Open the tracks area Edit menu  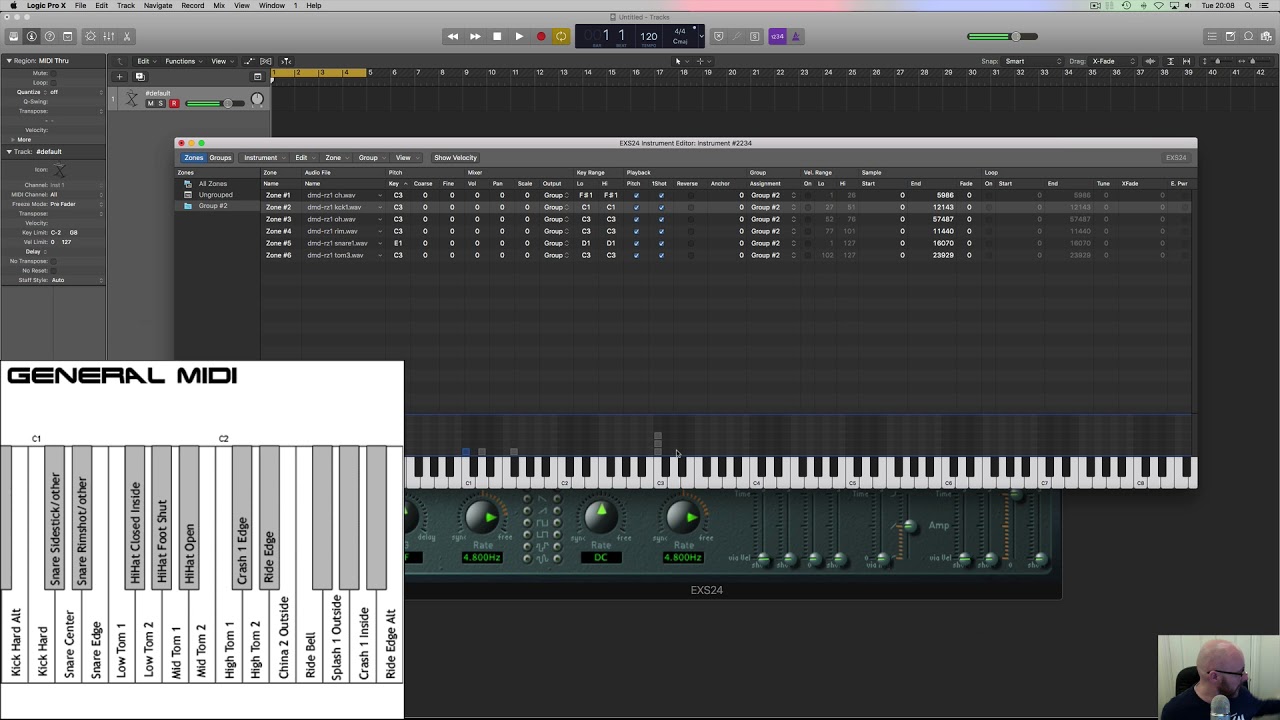146,61
